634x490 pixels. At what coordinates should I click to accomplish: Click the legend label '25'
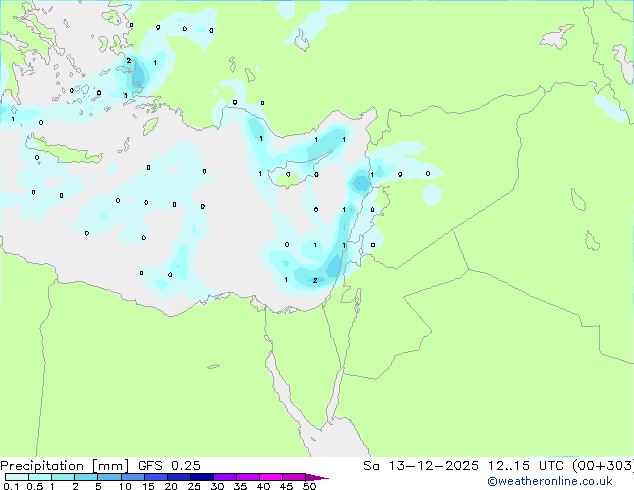point(194,486)
